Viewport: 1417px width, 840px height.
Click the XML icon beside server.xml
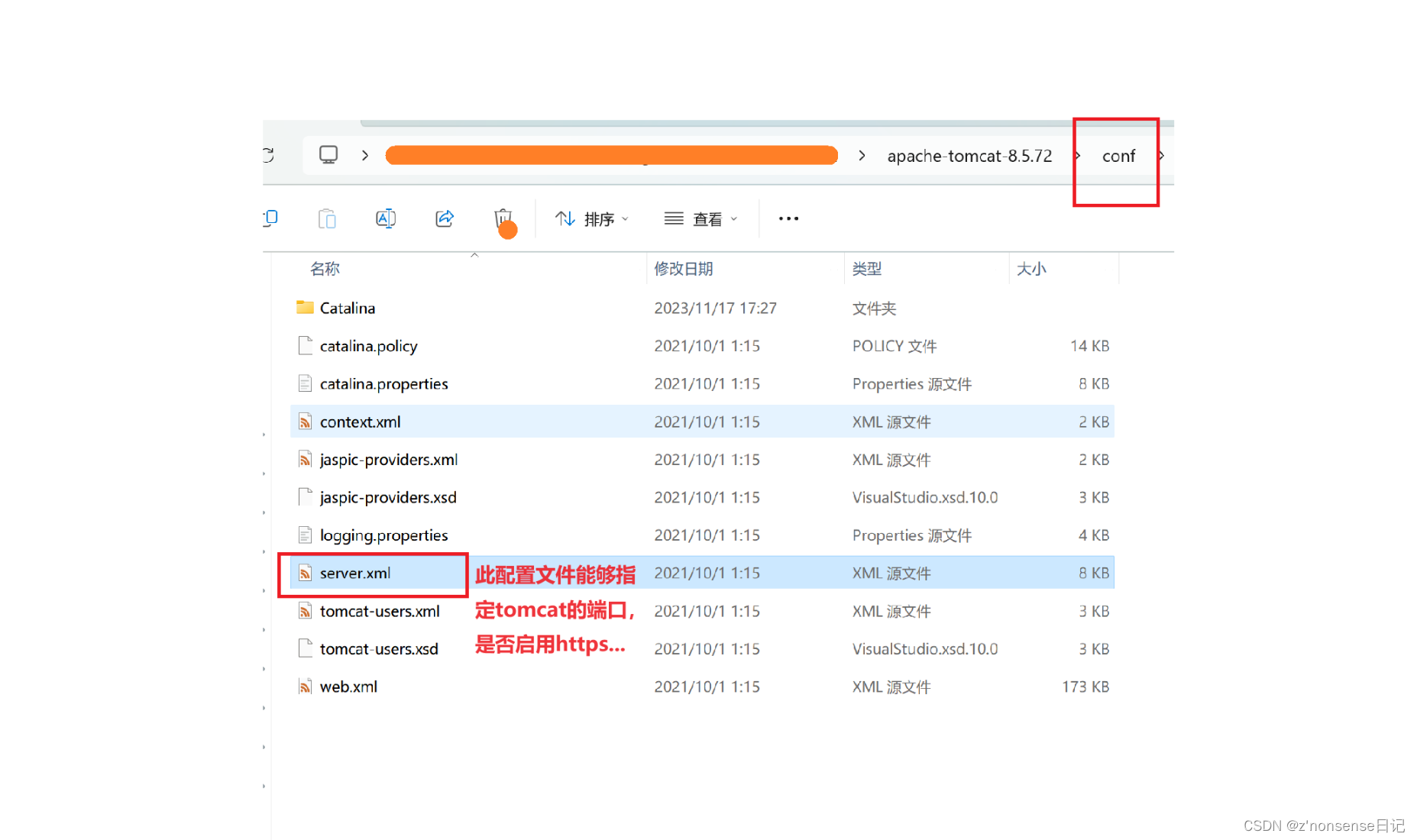click(305, 573)
